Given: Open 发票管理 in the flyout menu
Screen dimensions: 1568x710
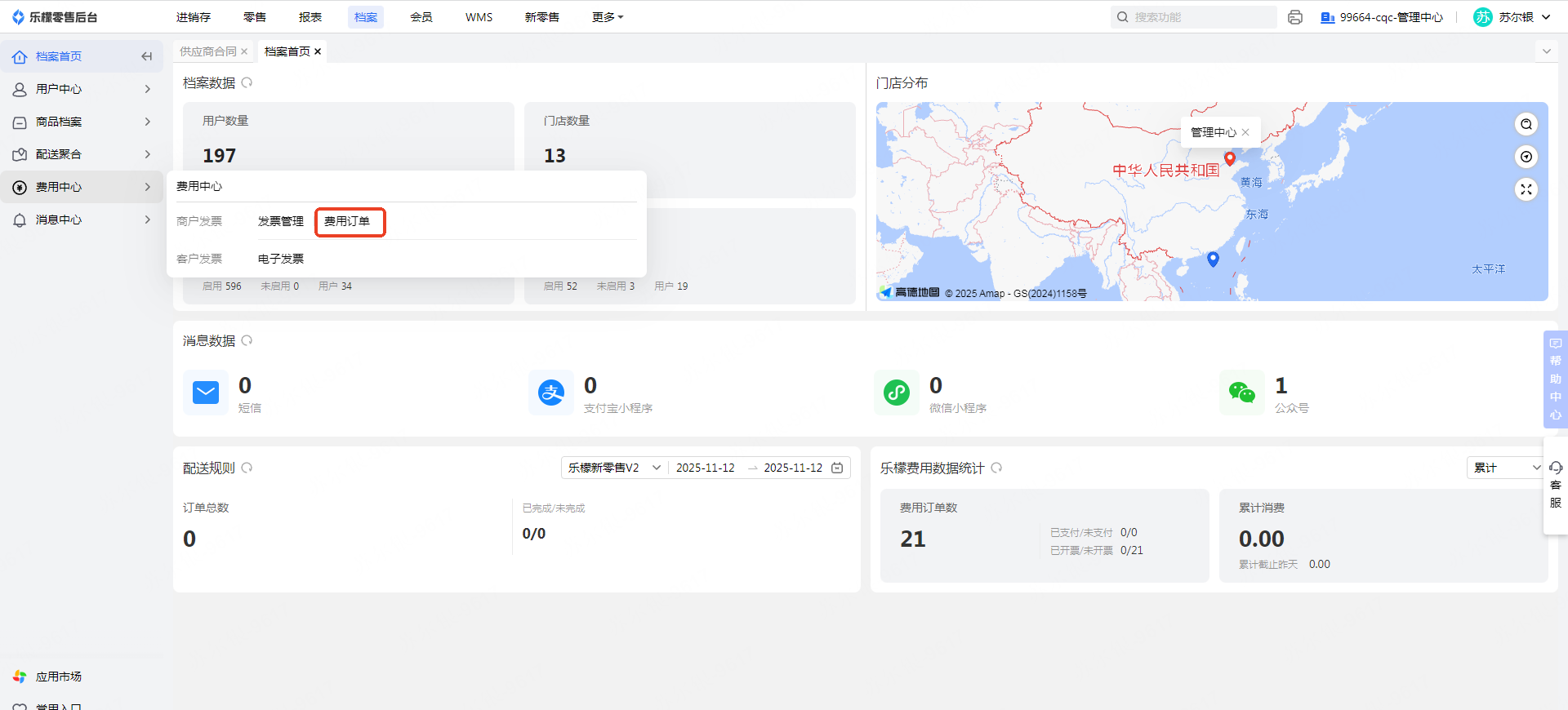Looking at the screenshot, I should pos(280,221).
